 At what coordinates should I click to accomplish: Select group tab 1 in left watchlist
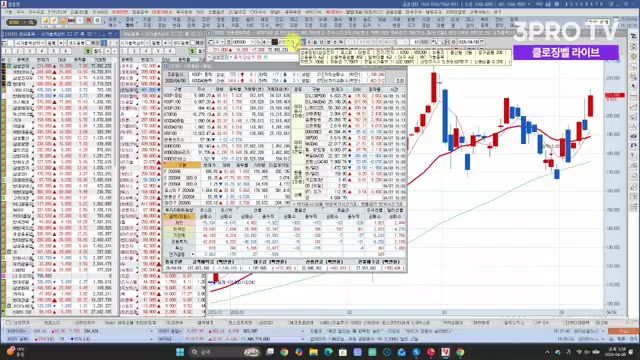click(6, 51)
